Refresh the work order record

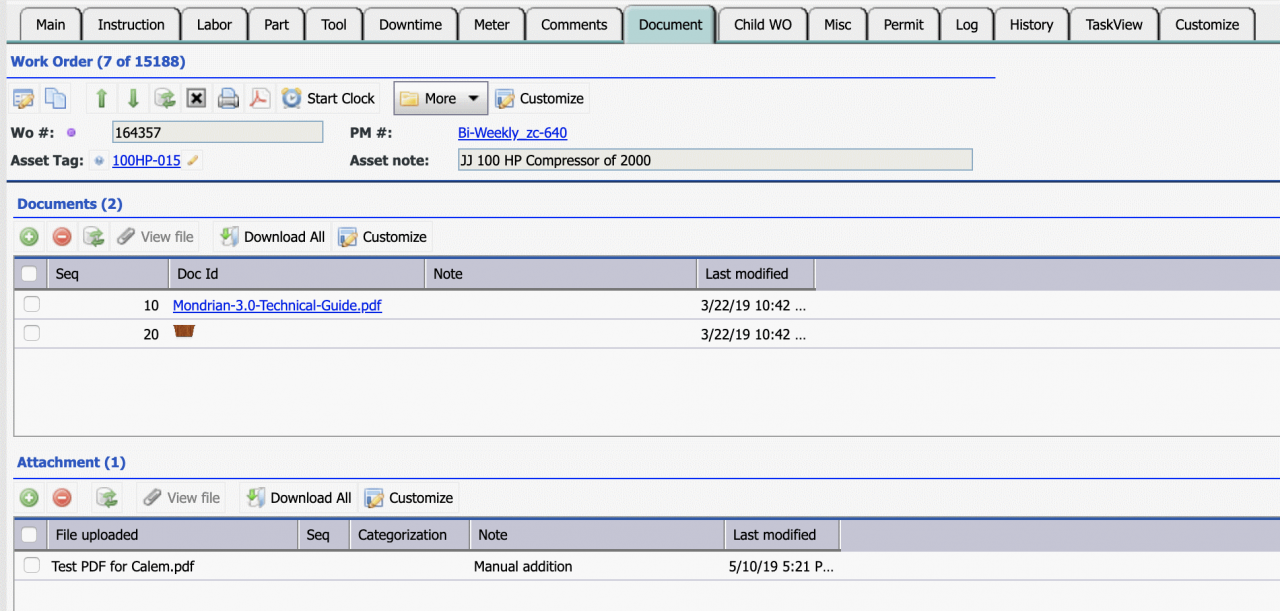click(165, 98)
